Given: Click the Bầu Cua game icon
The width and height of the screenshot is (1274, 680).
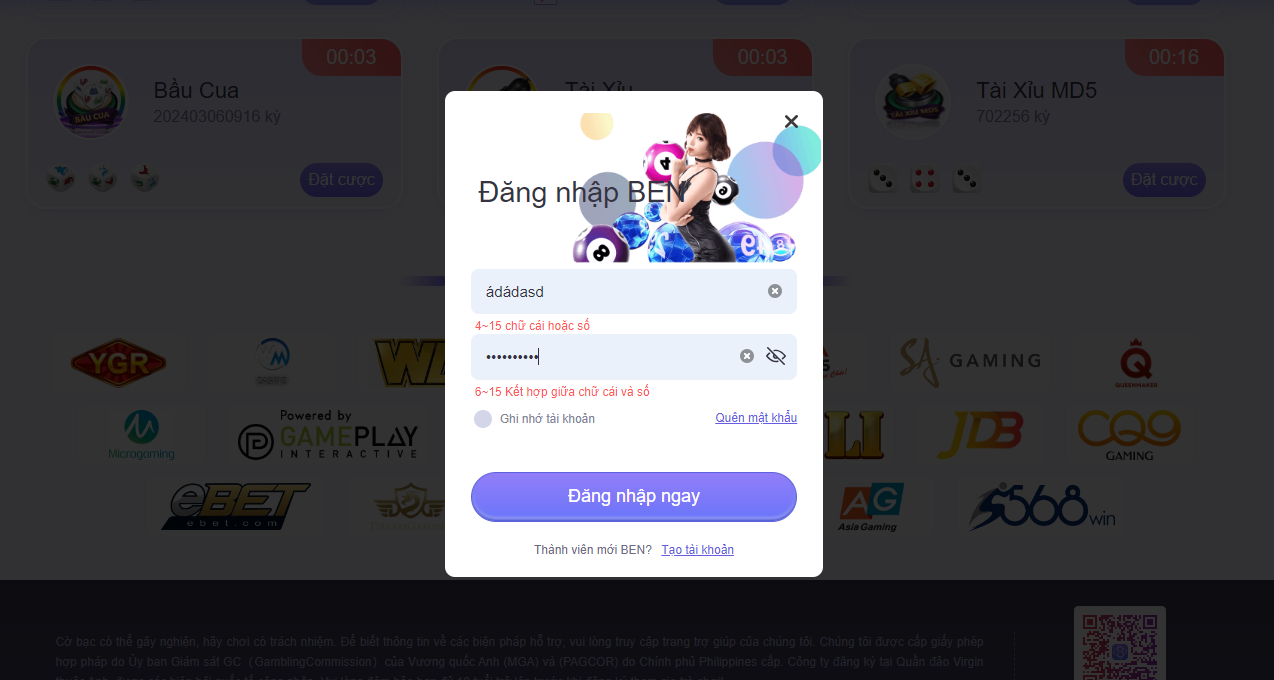Looking at the screenshot, I should point(91,101).
